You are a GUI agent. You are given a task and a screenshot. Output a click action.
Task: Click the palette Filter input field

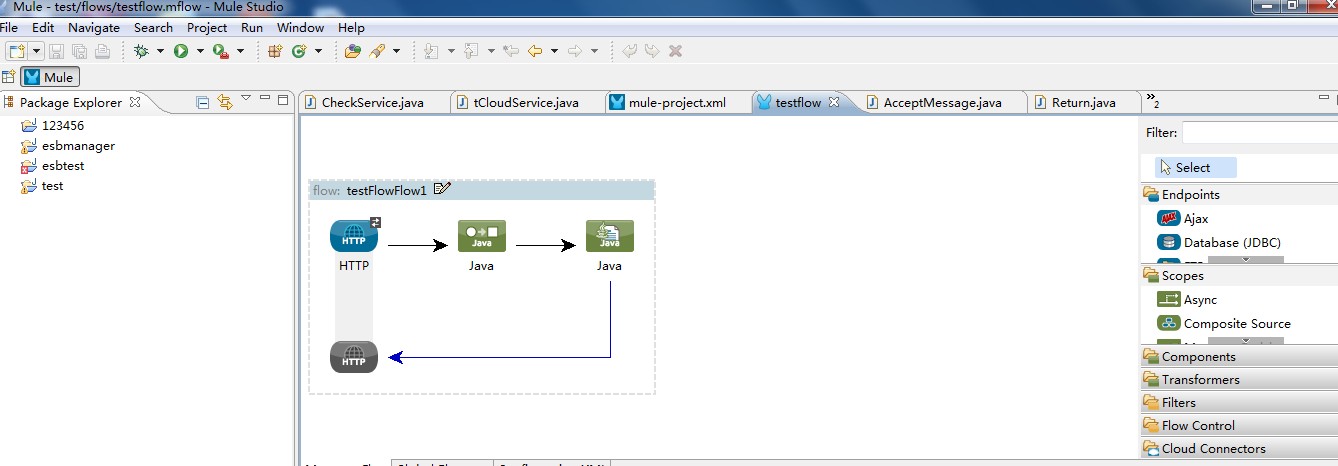[1260, 132]
